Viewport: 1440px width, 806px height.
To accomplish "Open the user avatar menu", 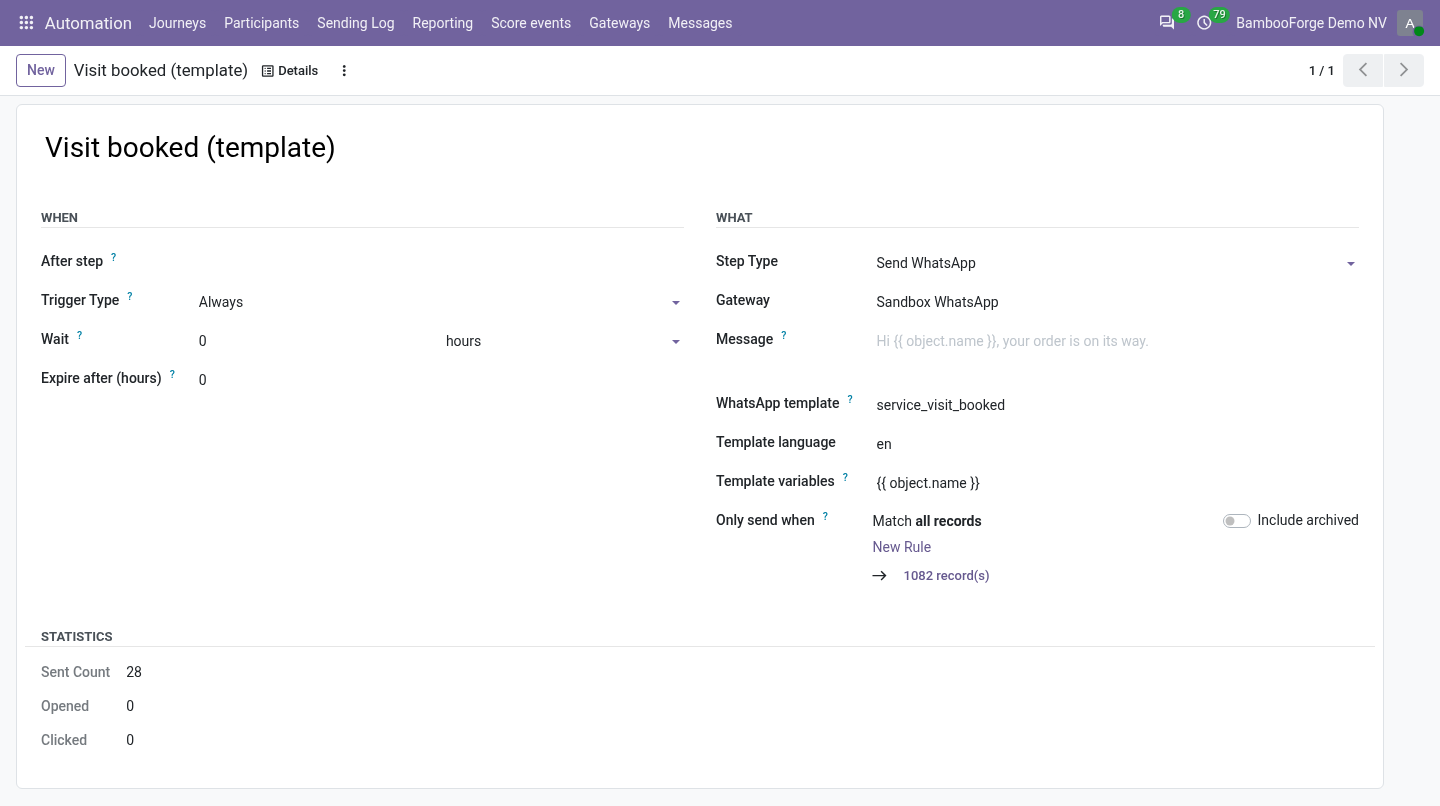I will 1410,23.
